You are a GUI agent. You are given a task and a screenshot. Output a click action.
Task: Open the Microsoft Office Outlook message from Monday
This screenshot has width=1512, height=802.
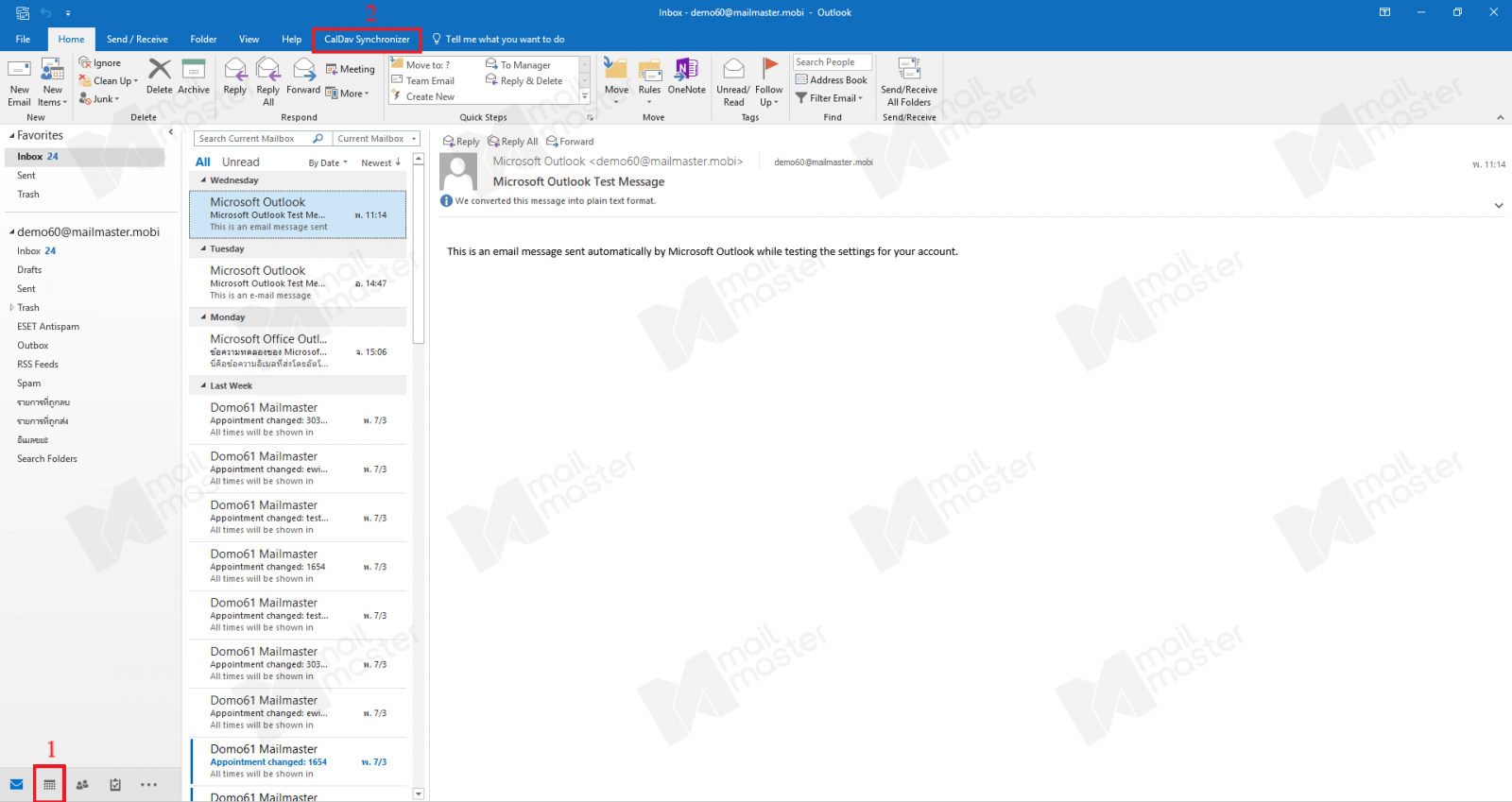coord(298,350)
